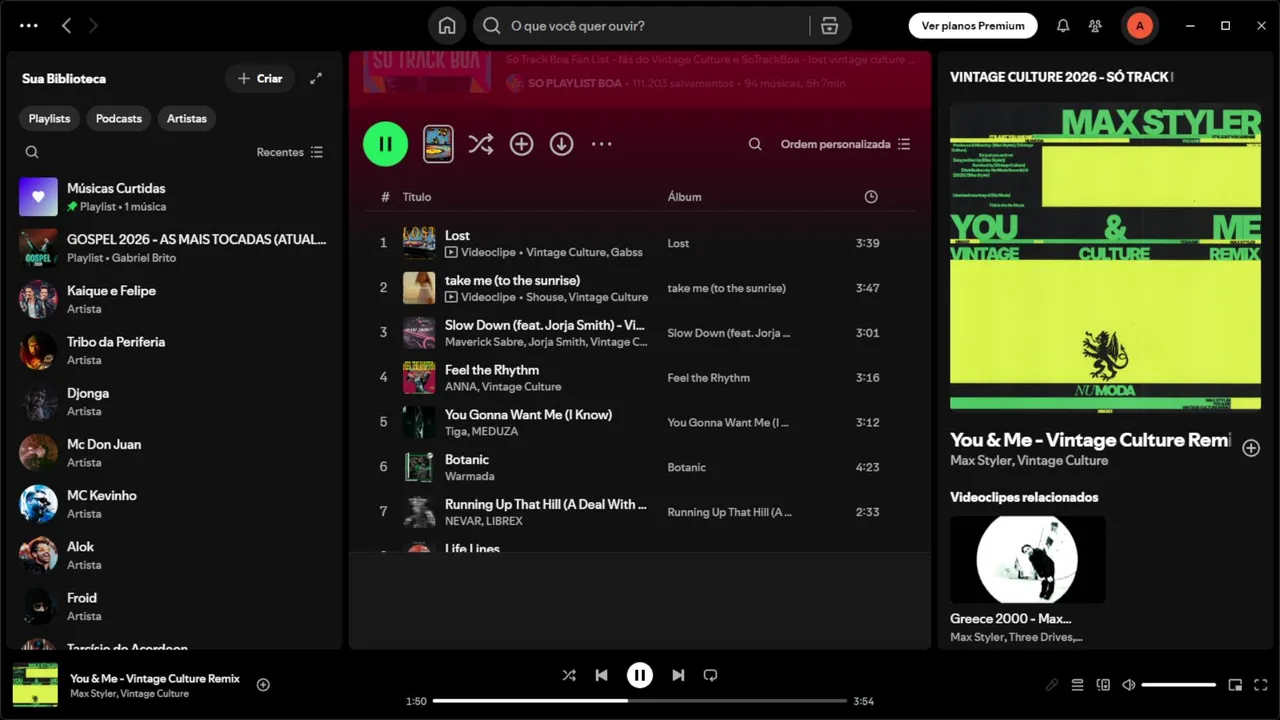Download the playlist arrow icon
This screenshot has height=720, width=1280.
pyautogui.click(x=561, y=144)
